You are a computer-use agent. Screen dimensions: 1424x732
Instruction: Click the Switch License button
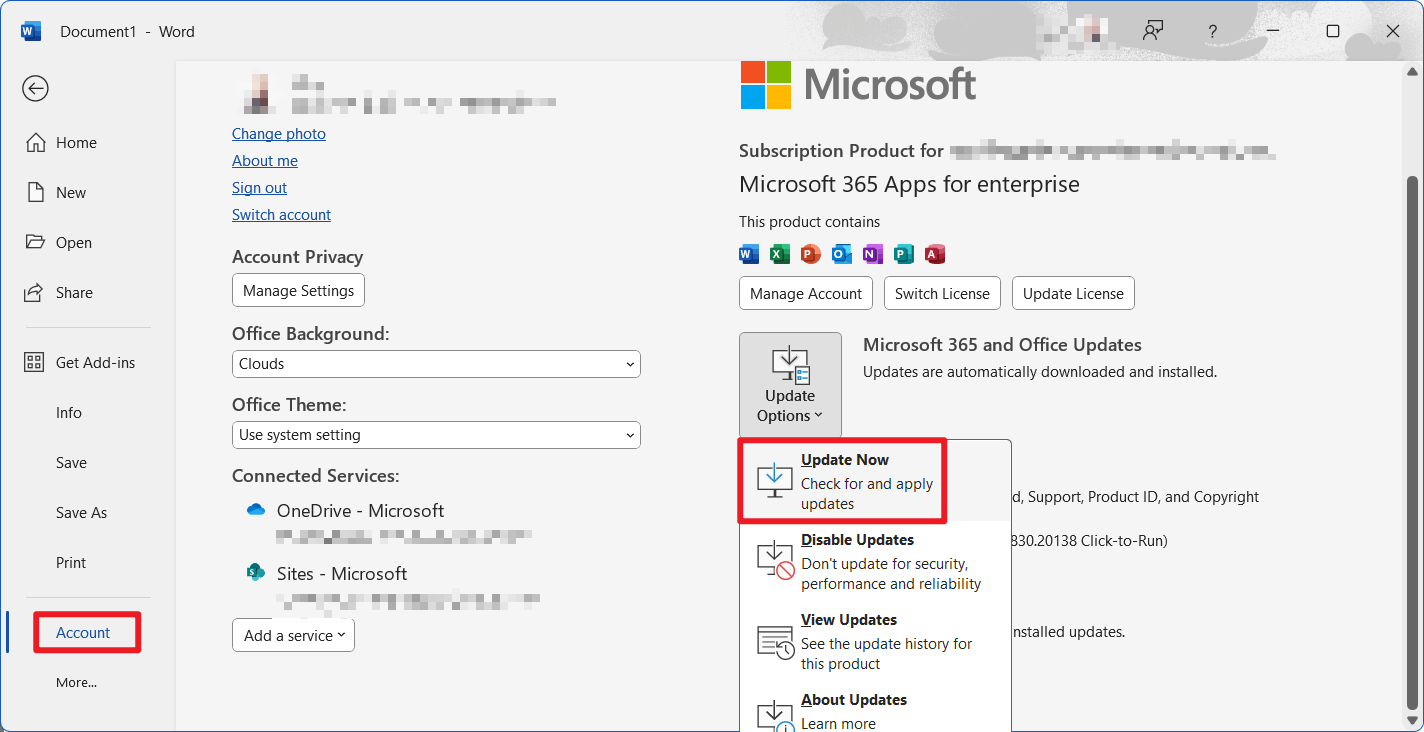click(x=942, y=294)
